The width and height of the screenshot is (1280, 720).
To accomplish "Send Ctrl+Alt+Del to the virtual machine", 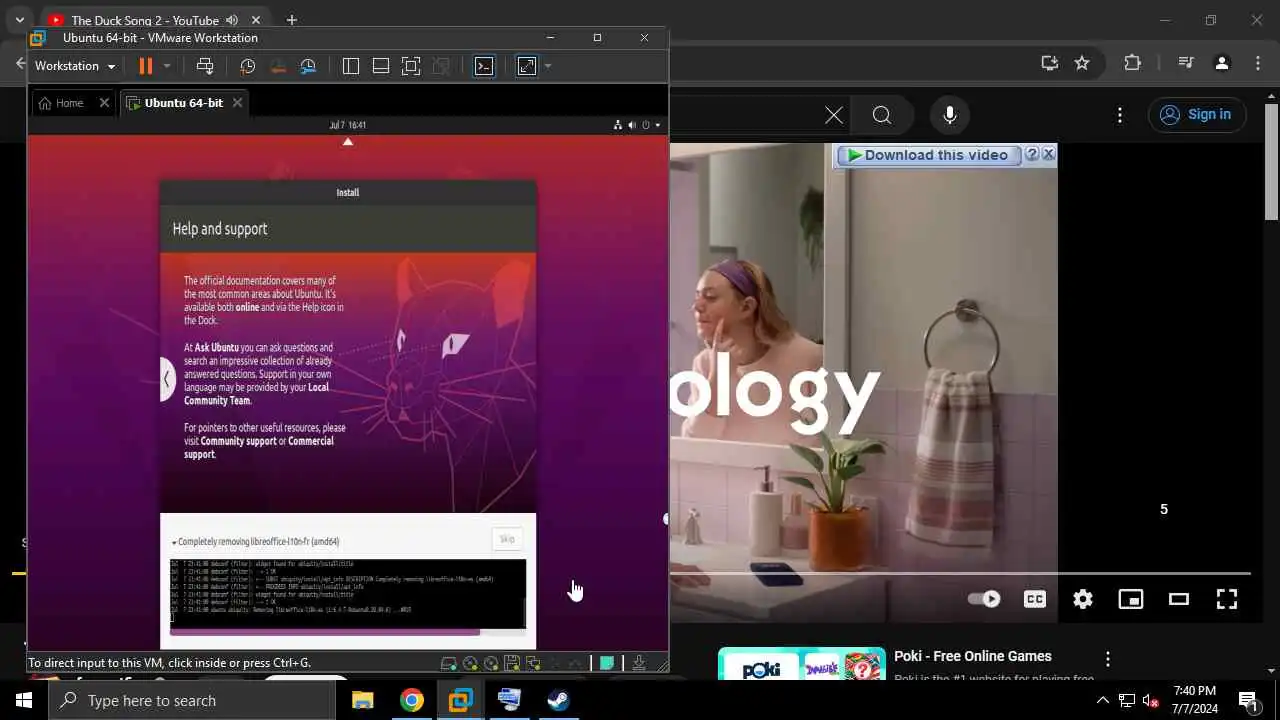I will point(205,66).
